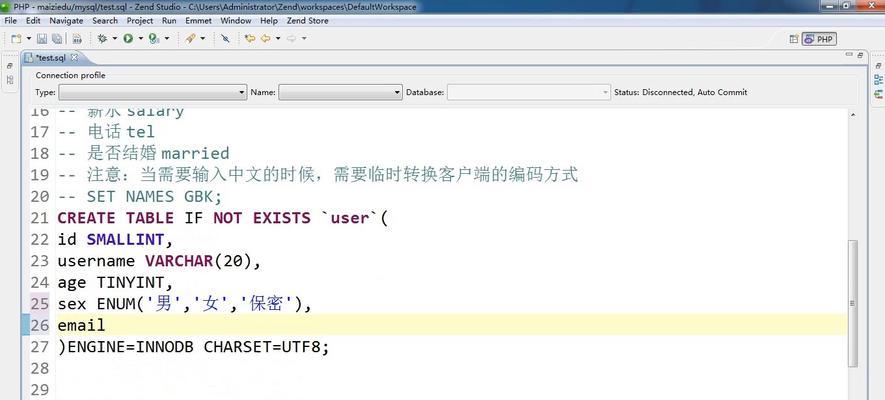The height and width of the screenshot is (400, 885).
Task: Switch to the PHP perspective
Action: click(x=820, y=39)
